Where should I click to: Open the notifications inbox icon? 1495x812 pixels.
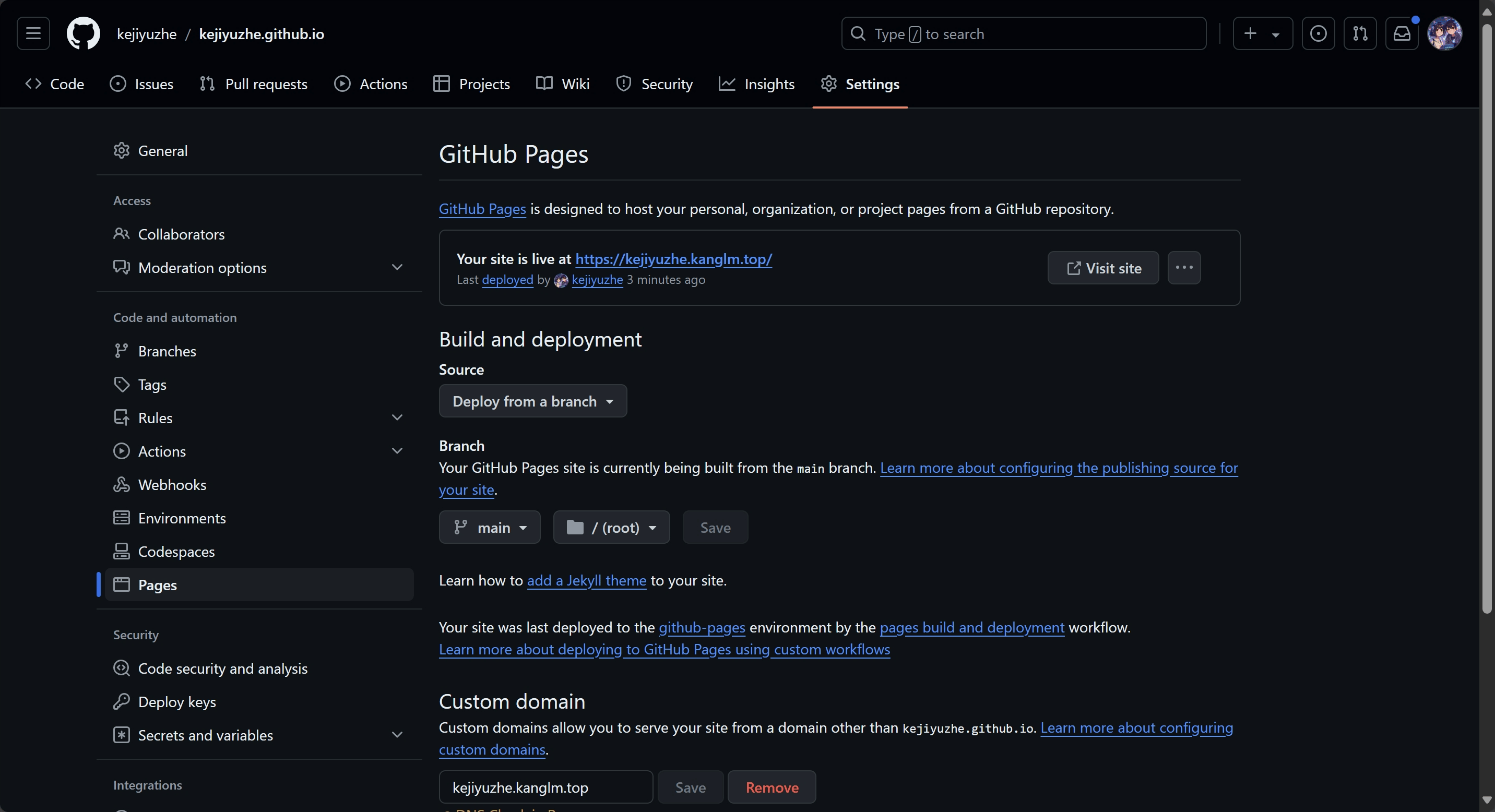tap(1402, 33)
